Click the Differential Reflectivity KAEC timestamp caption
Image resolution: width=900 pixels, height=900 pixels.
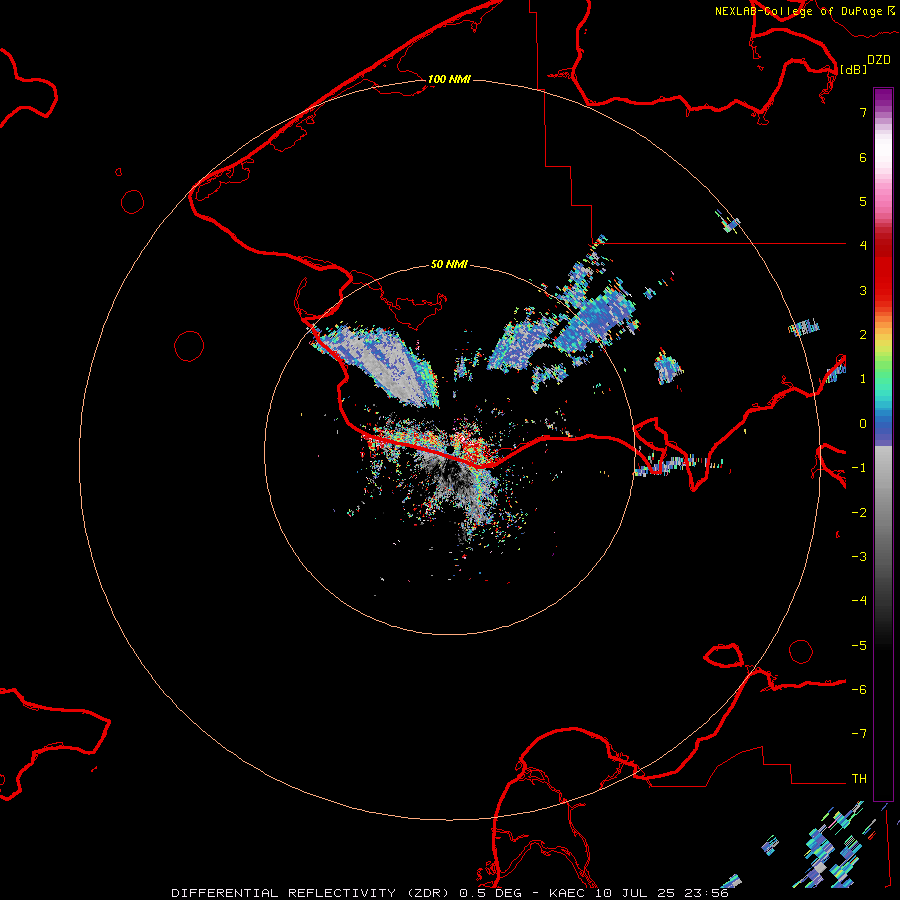click(x=450, y=893)
